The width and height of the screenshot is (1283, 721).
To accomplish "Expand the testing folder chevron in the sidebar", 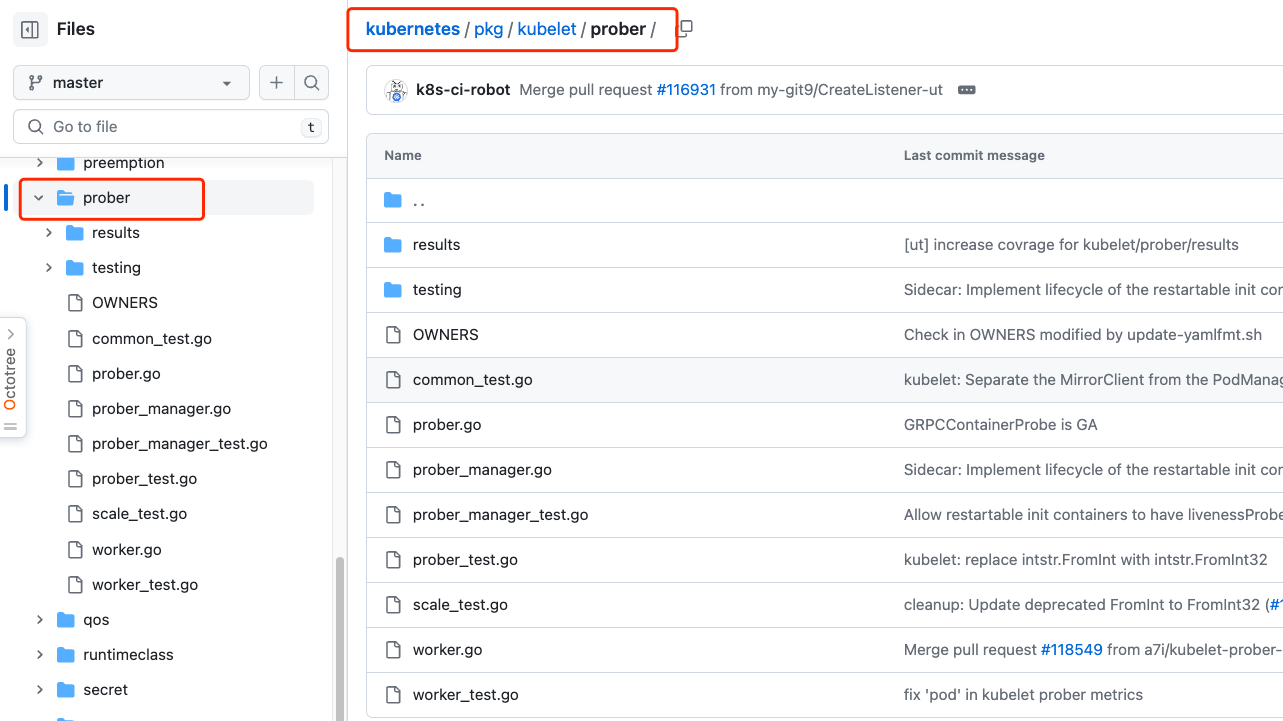I will [x=49, y=268].
